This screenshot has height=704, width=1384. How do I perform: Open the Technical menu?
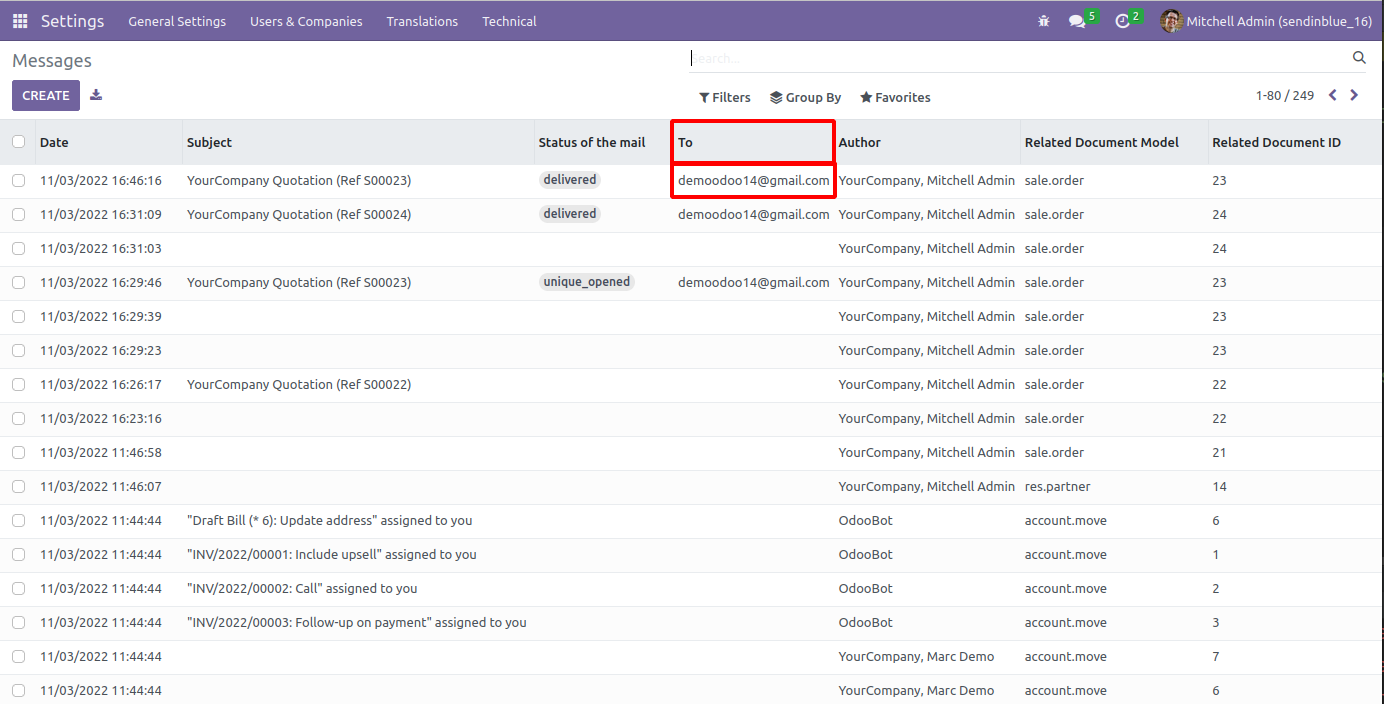tap(509, 21)
